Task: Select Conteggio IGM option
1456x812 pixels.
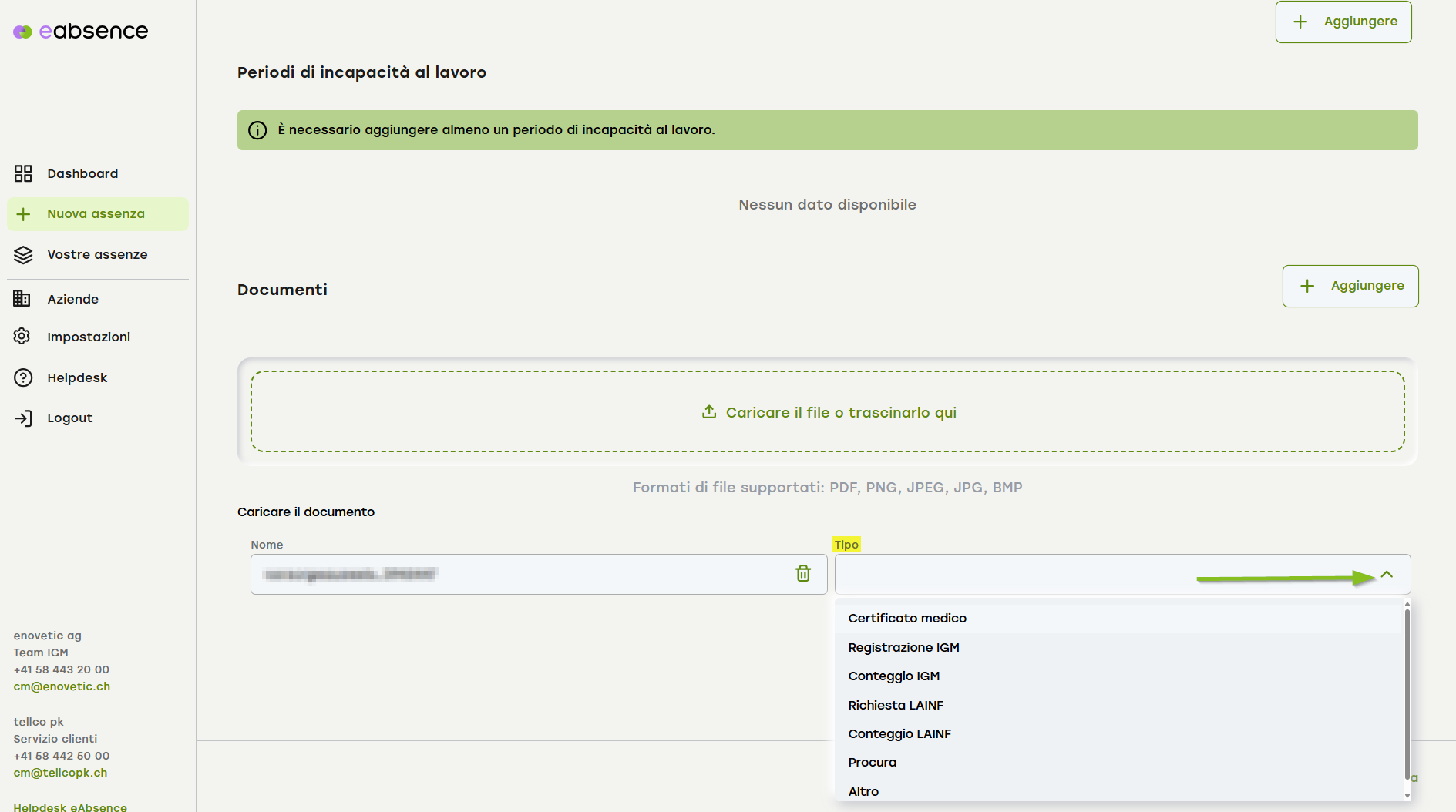Action: (x=893, y=676)
